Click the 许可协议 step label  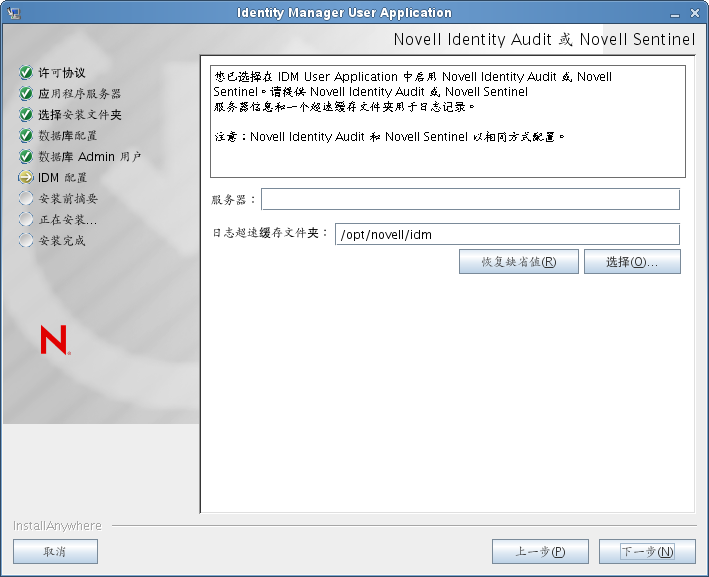[62, 73]
